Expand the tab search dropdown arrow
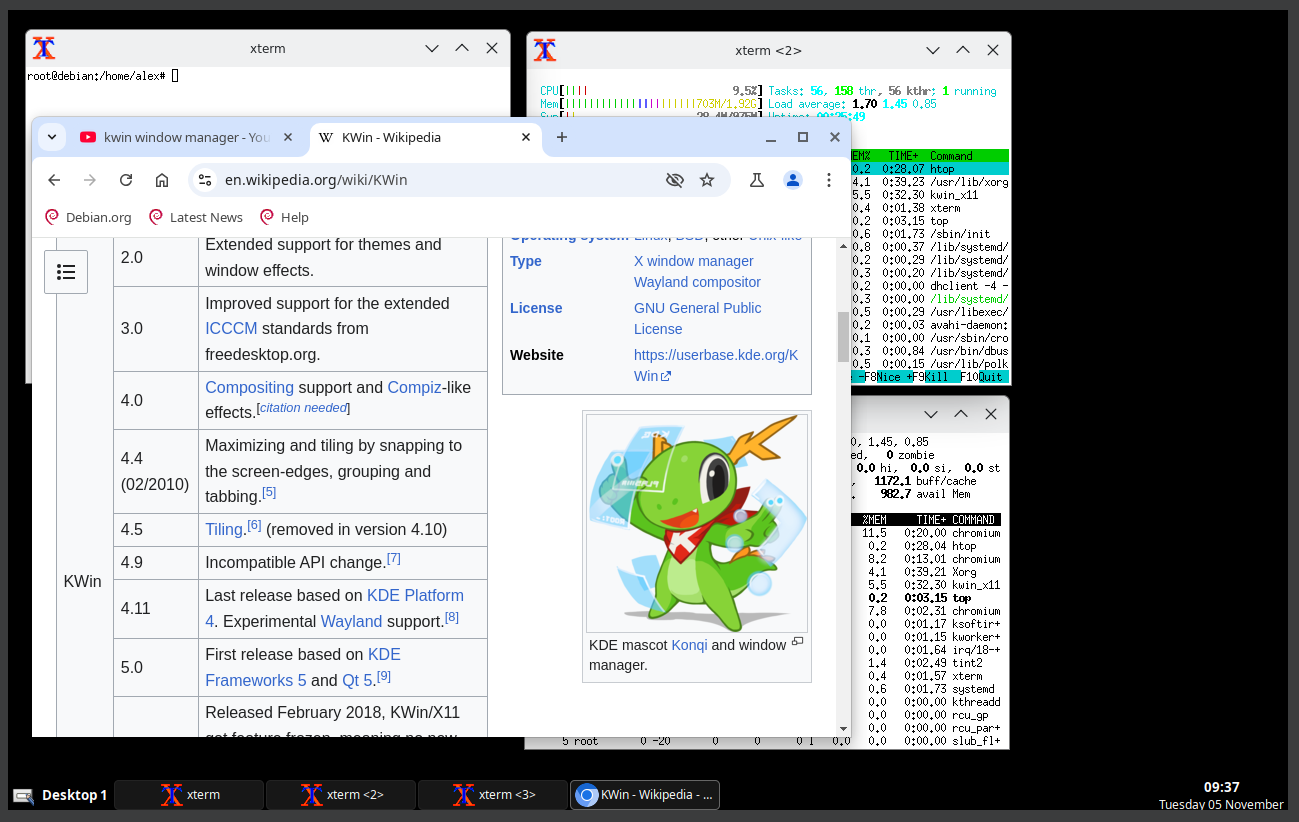1299x822 pixels. (51, 137)
